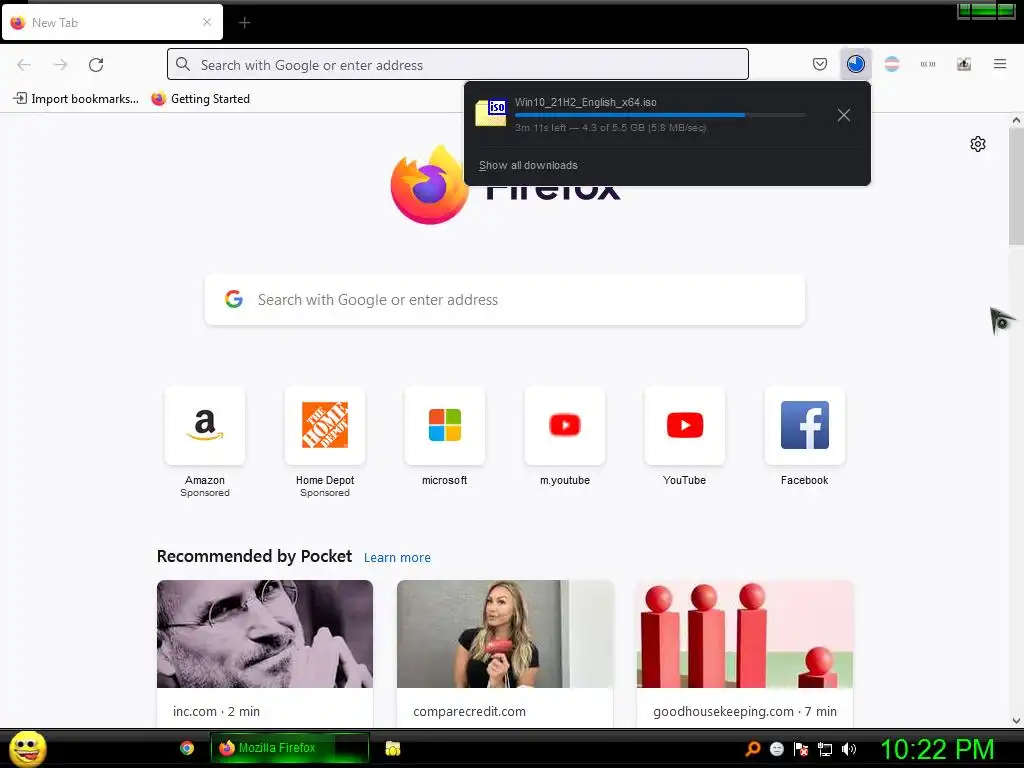Click the 10:22 PM clock
This screenshot has height=768, width=1024.
(937, 749)
